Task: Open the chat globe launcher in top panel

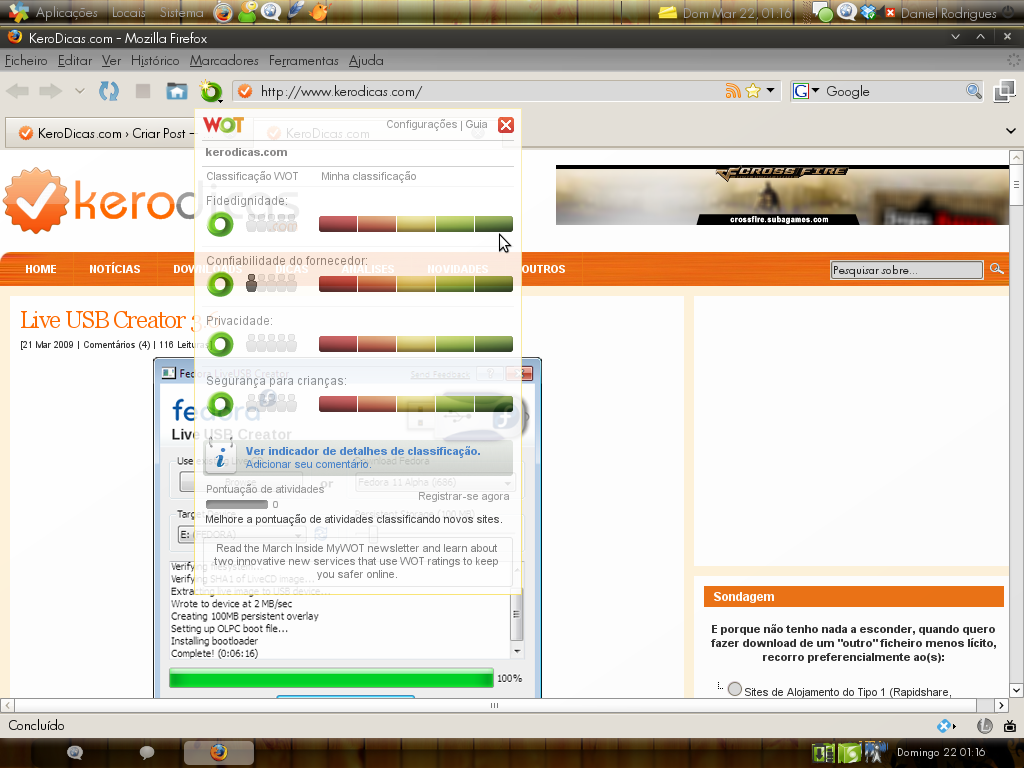Action: tap(270, 12)
